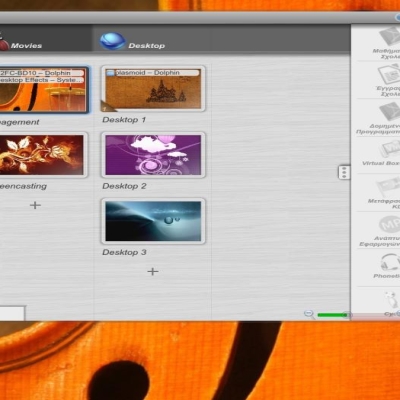The width and height of the screenshot is (400, 400).
Task: Click the icon above Μετάφραση label
Action: (x=388, y=187)
